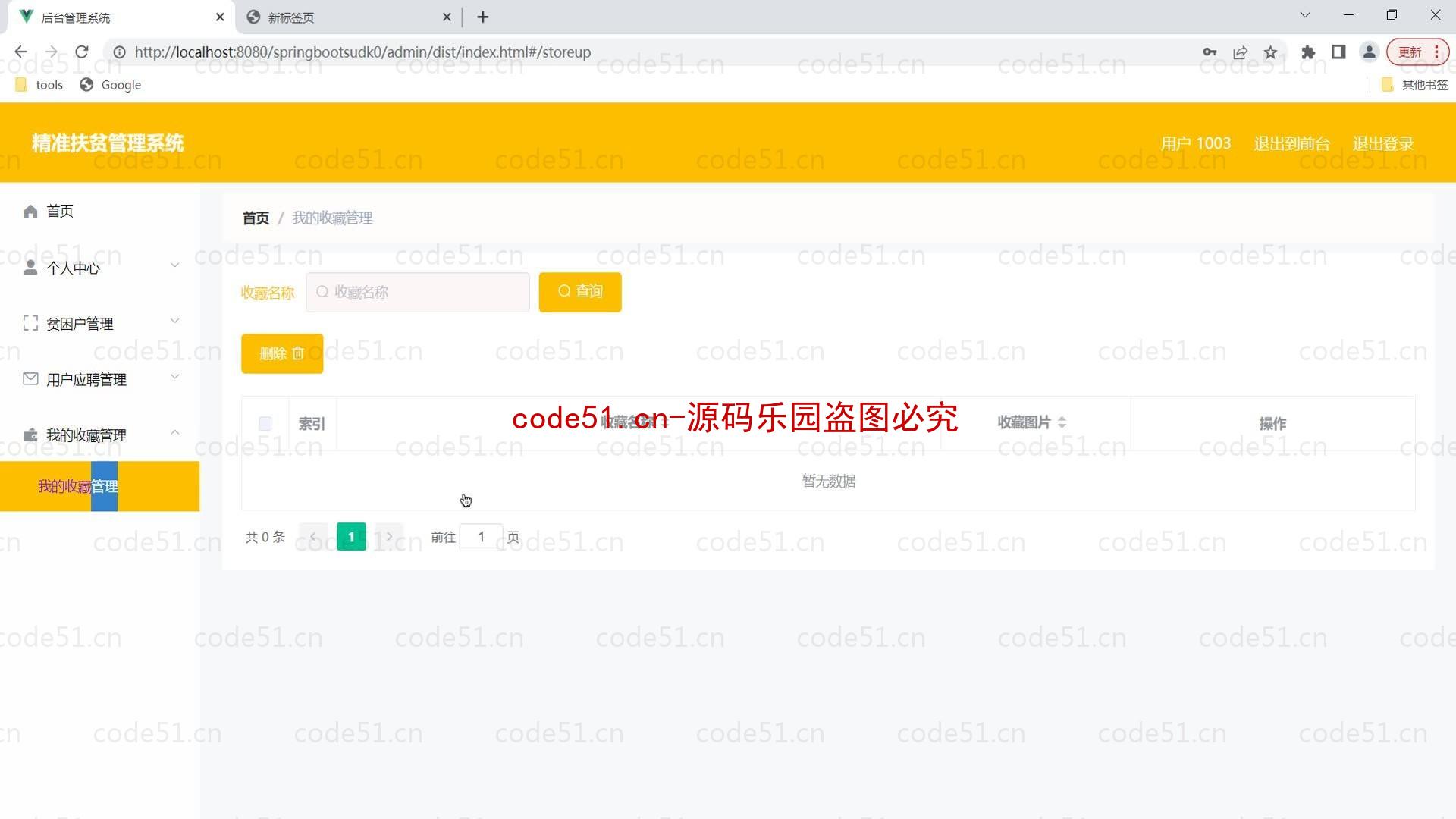This screenshot has width=1456, height=819.
Task: Select the 我的收藏管理 submenu item
Action: 99,486
